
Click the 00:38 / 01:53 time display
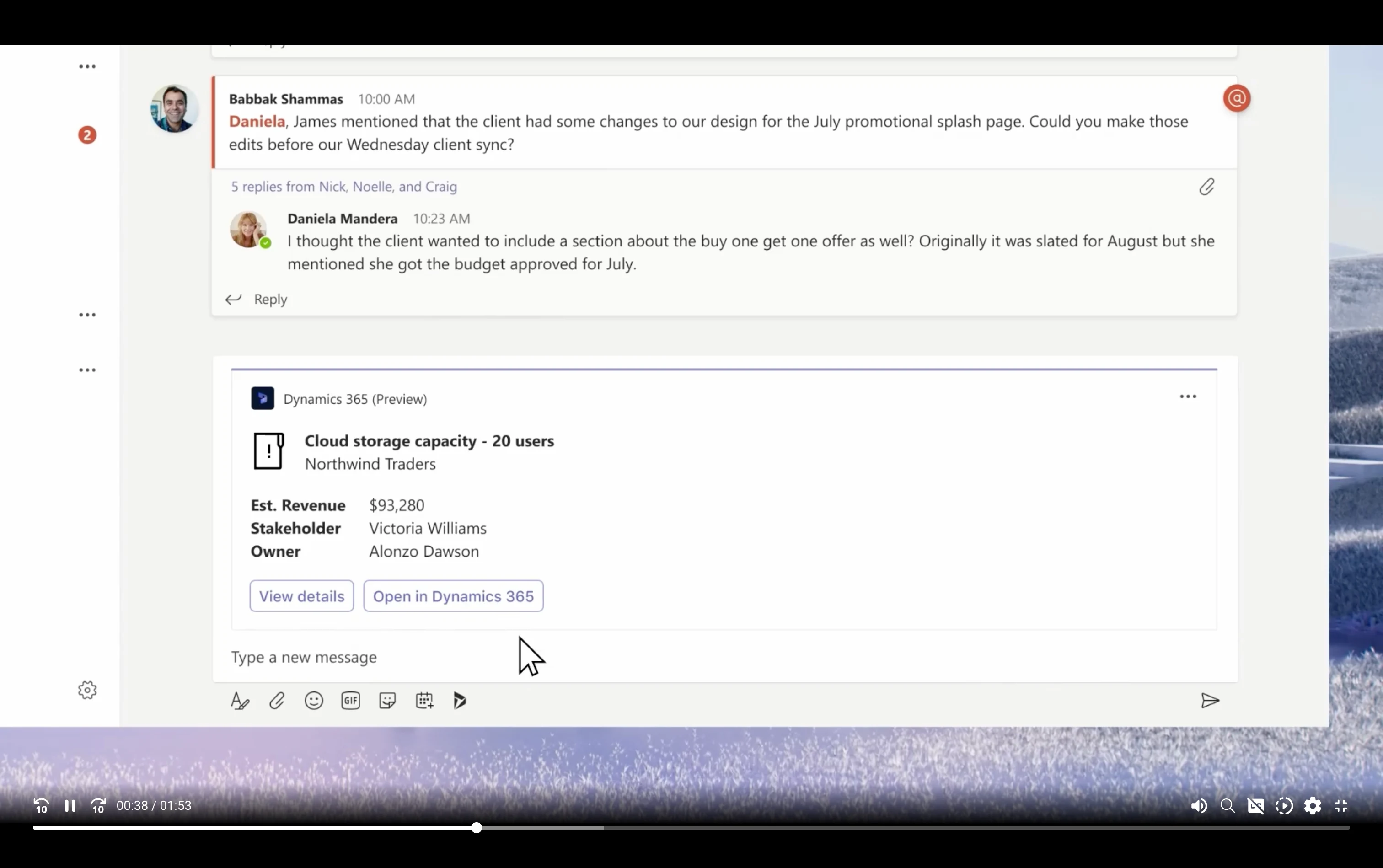click(x=154, y=806)
